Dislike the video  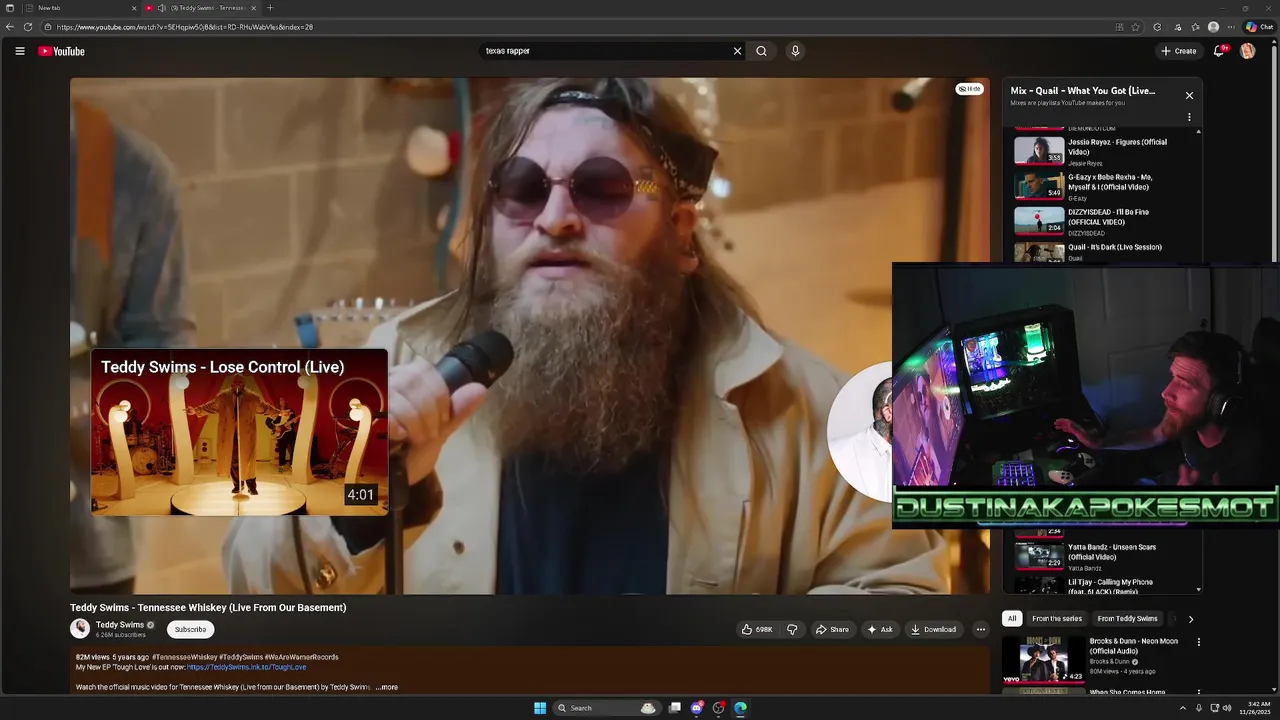(792, 629)
